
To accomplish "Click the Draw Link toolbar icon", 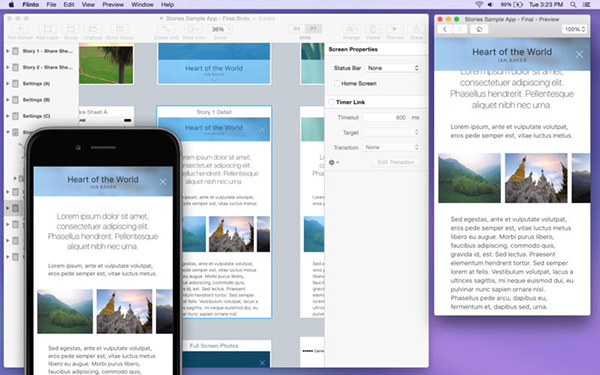I will (x=193, y=29).
